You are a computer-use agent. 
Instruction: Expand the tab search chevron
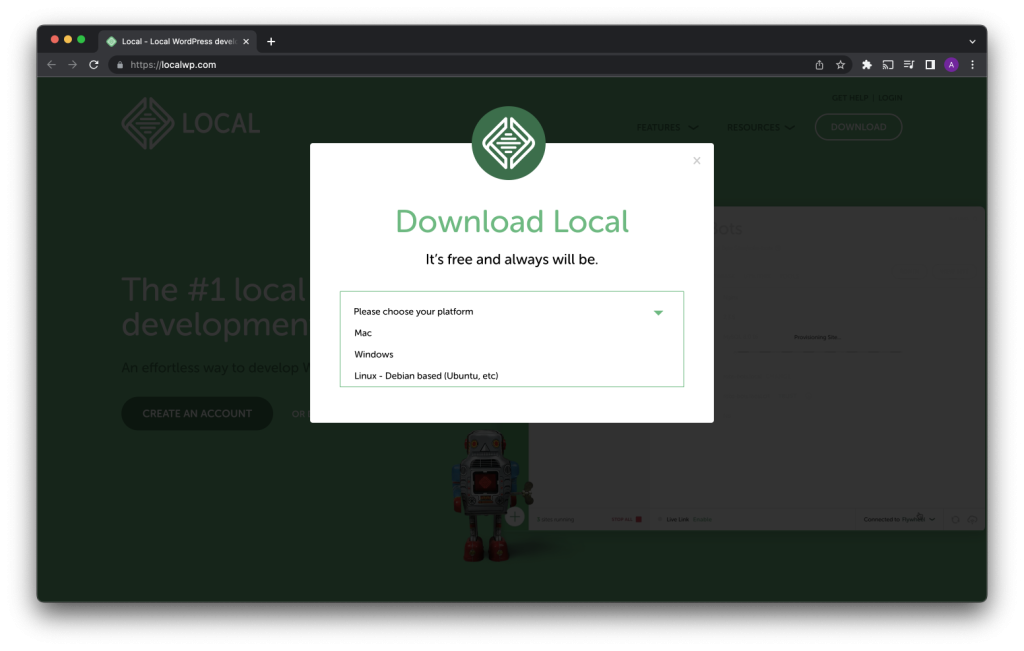pyautogui.click(x=972, y=41)
